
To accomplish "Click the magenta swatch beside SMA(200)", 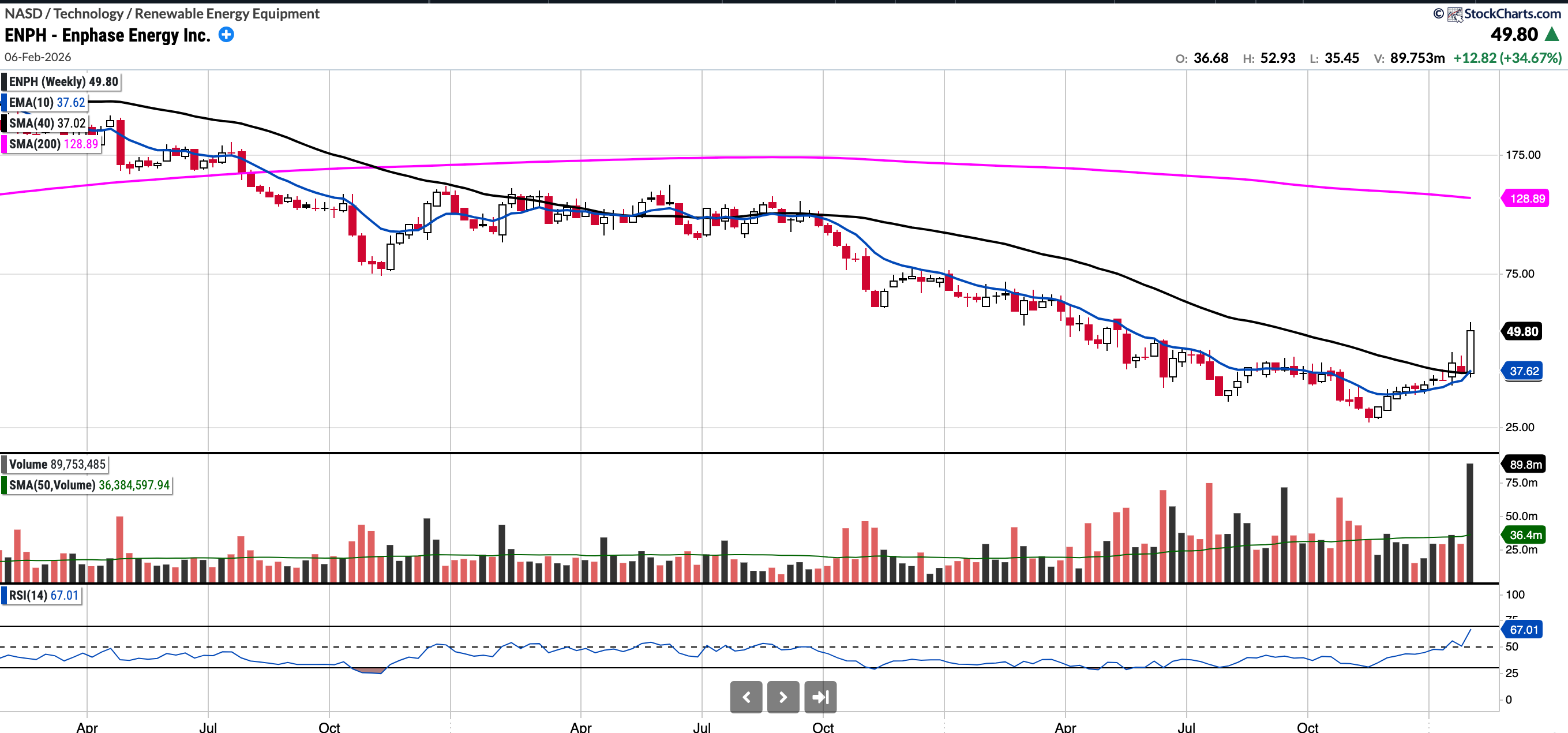I will point(4,144).
